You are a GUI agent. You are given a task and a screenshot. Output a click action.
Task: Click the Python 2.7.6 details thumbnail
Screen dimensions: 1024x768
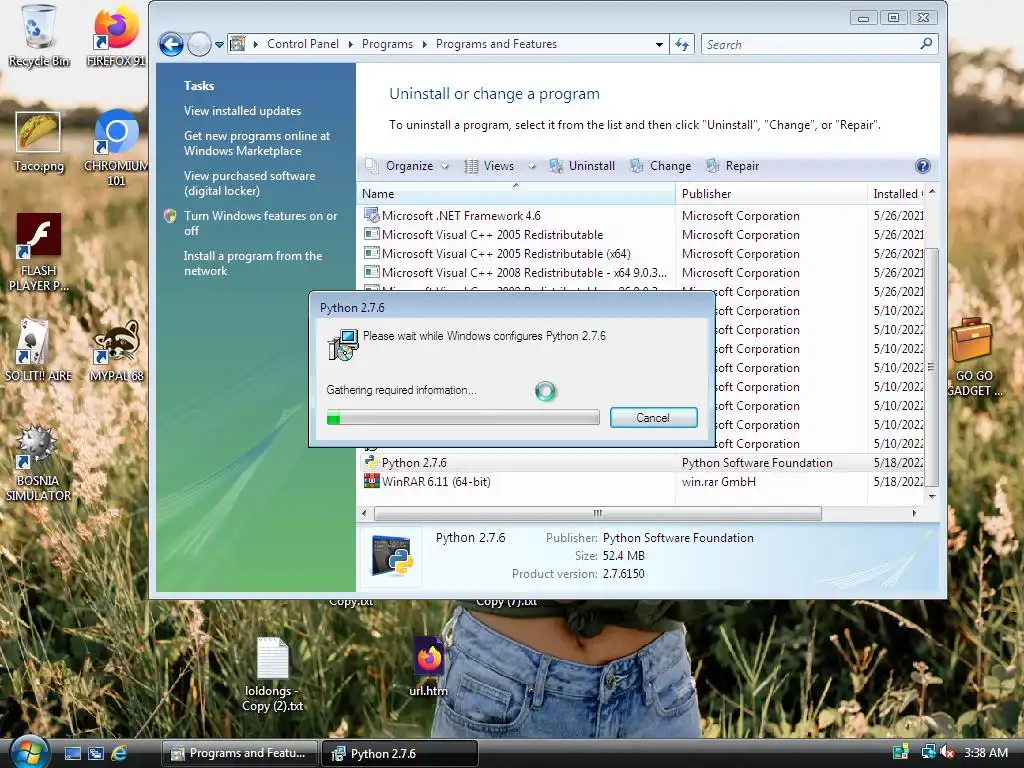[x=392, y=556]
